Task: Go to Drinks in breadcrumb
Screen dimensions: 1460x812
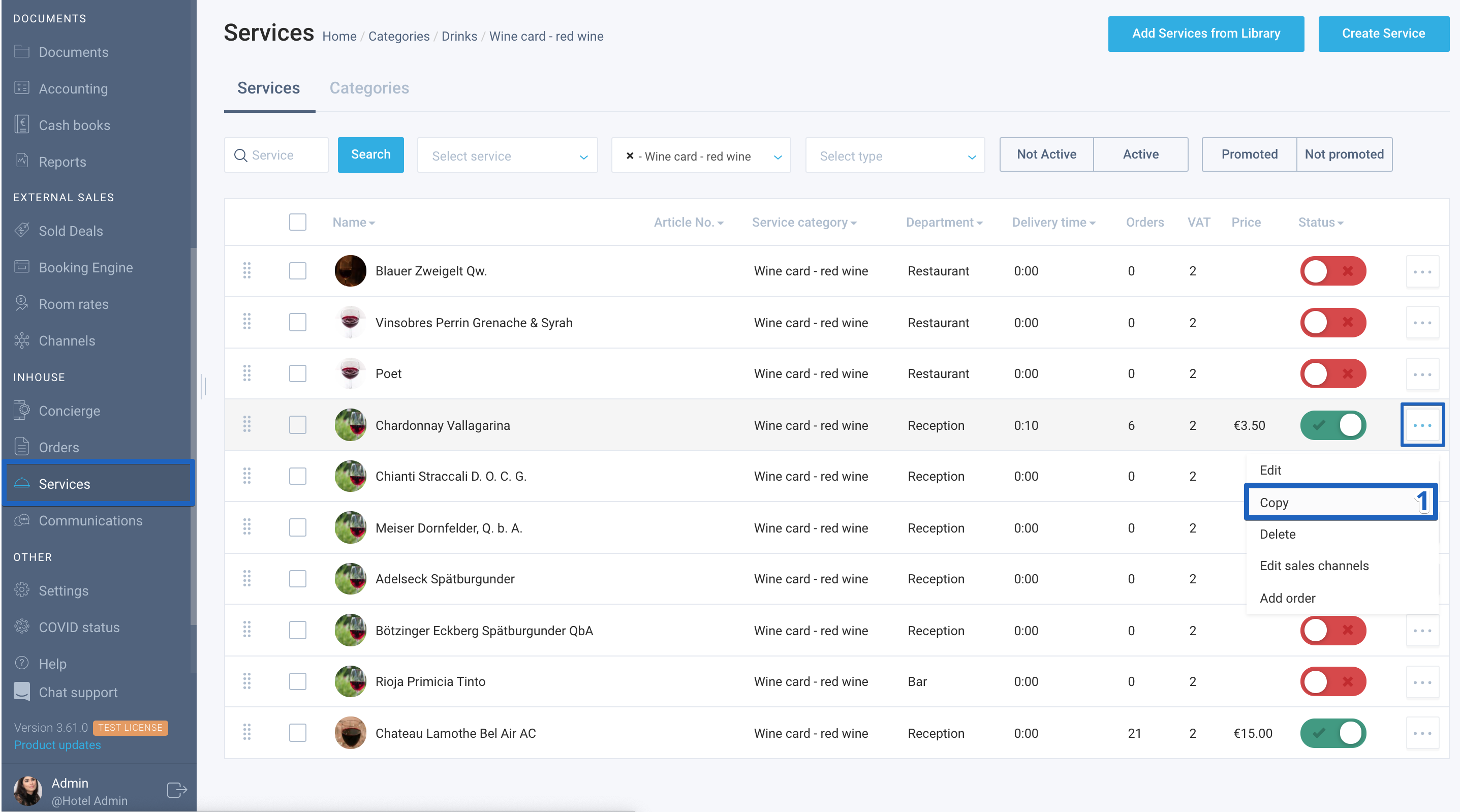Action: tap(459, 36)
